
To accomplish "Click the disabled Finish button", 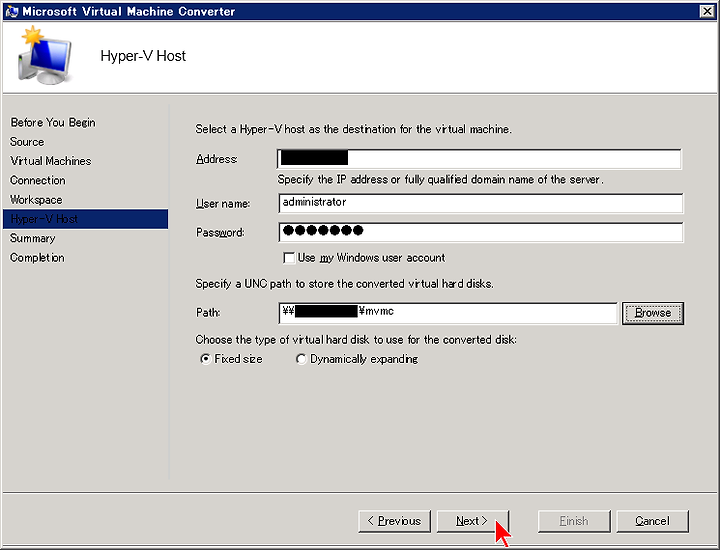I will pos(574,521).
